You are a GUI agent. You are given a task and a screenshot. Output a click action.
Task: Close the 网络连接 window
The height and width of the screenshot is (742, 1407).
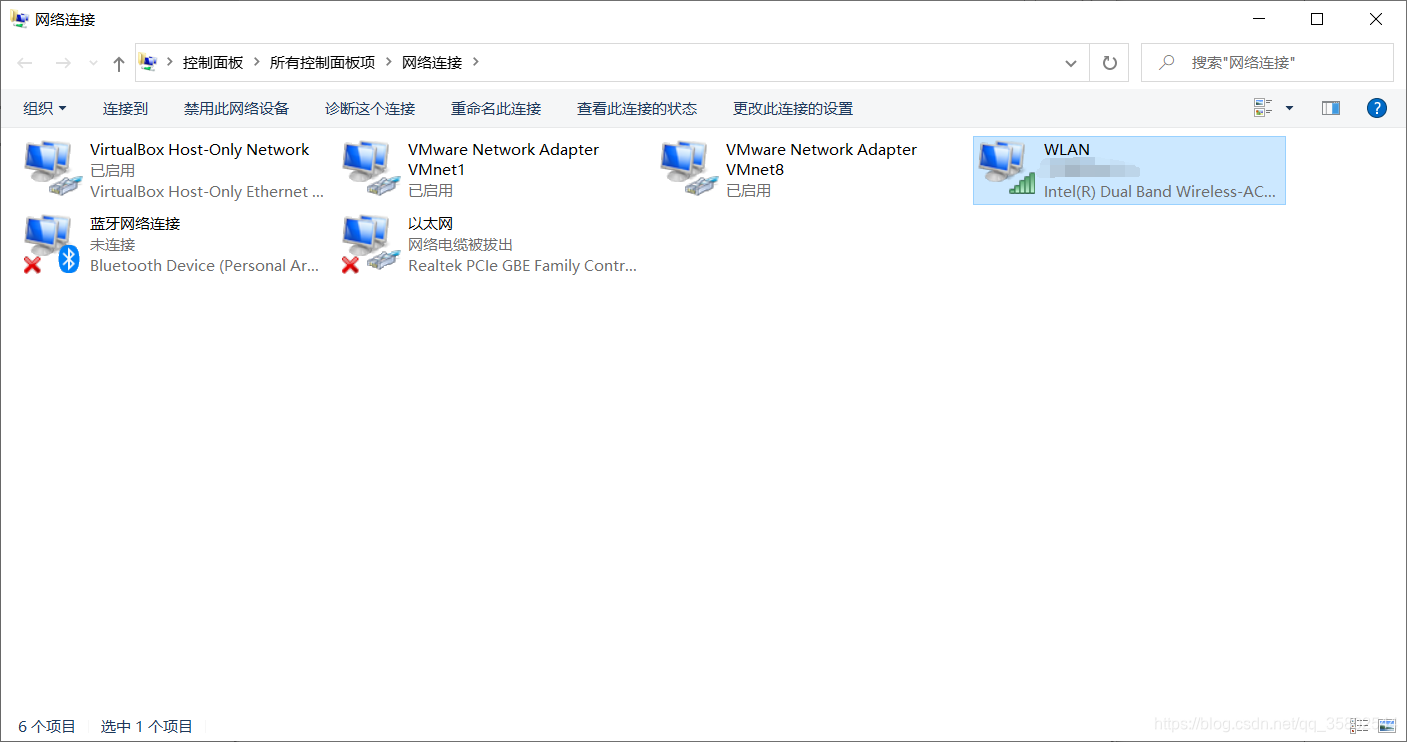point(1376,19)
